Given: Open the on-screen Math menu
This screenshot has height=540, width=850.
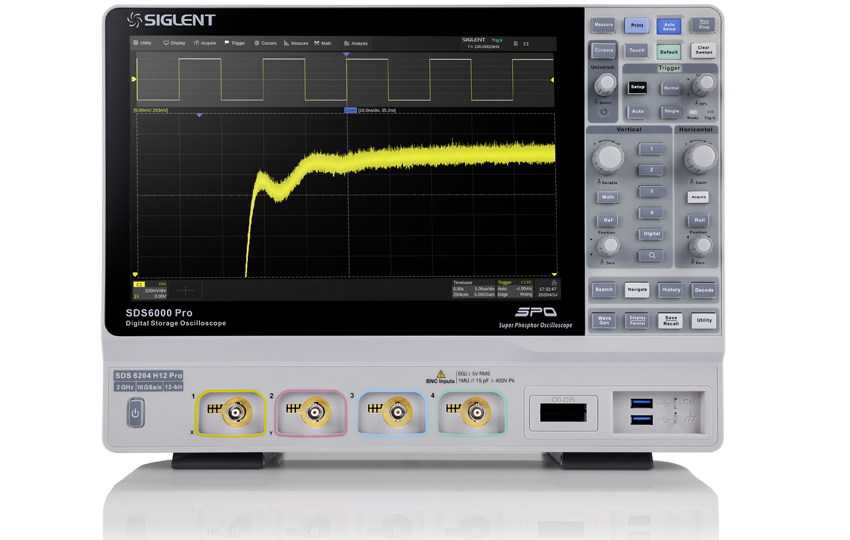Looking at the screenshot, I should 323,43.
